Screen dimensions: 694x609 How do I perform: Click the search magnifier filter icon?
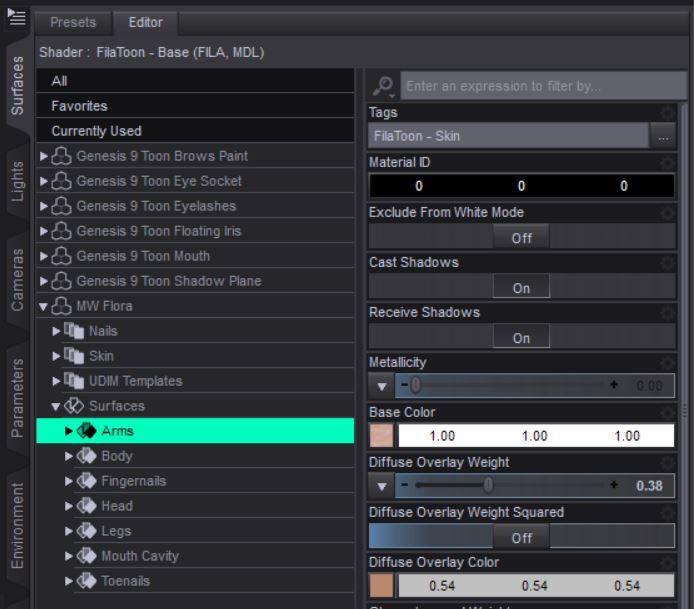[383, 86]
